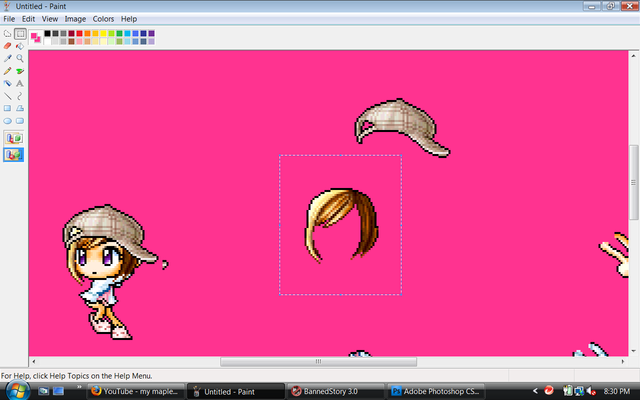
Task: Choose the Polygon shape tool
Action: click(x=20, y=108)
